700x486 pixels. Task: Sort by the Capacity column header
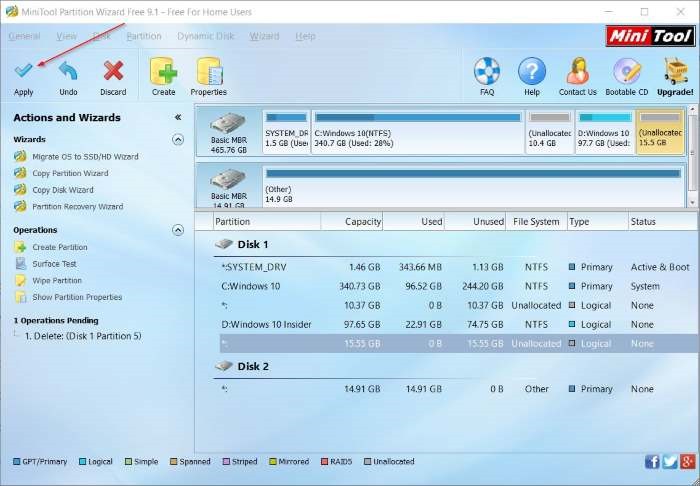pos(351,222)
